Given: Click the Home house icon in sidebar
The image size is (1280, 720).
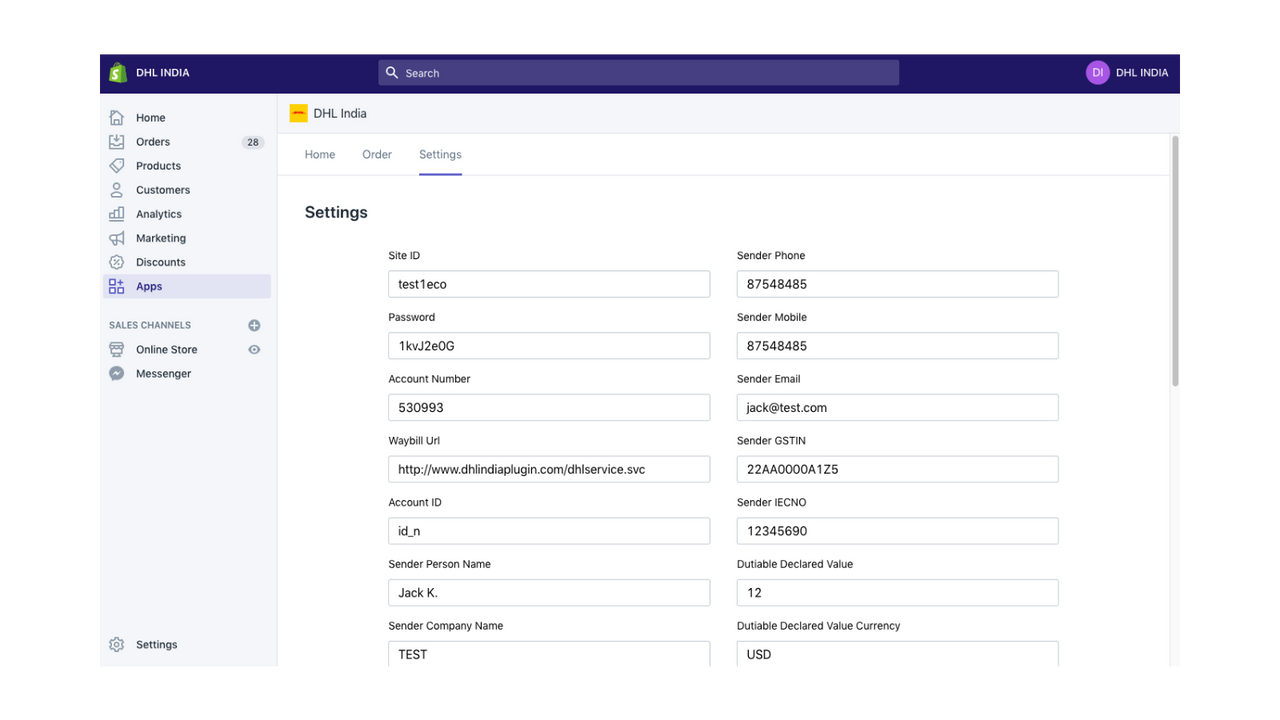Looking at the screenshot, I should [117, 118].
